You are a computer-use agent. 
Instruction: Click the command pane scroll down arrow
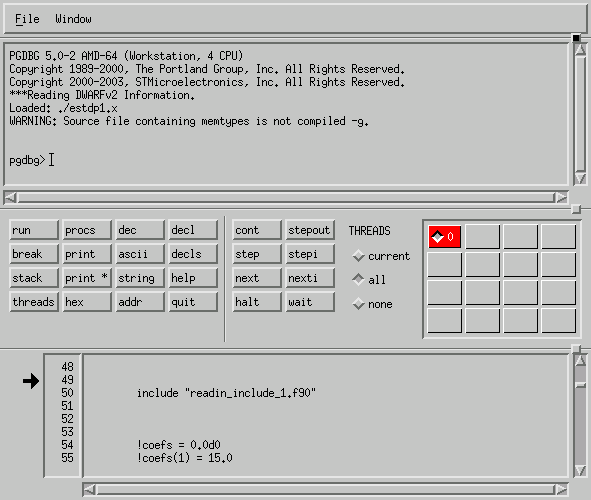click(580, 178)
